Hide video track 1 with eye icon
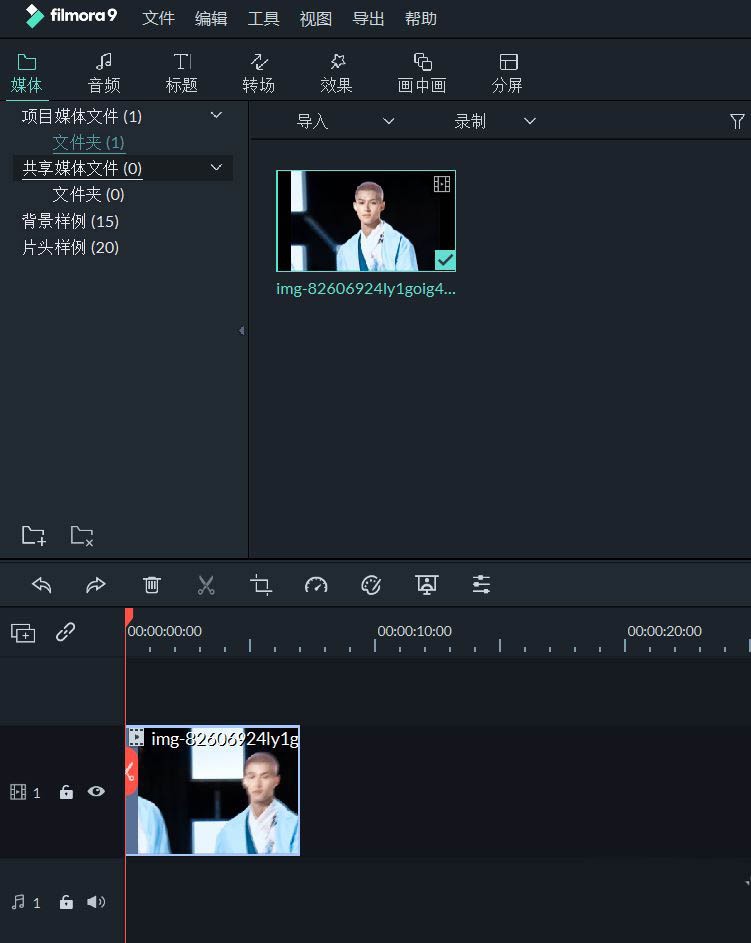Viewport: 751px width, 943px height. (x=96, y=791)
